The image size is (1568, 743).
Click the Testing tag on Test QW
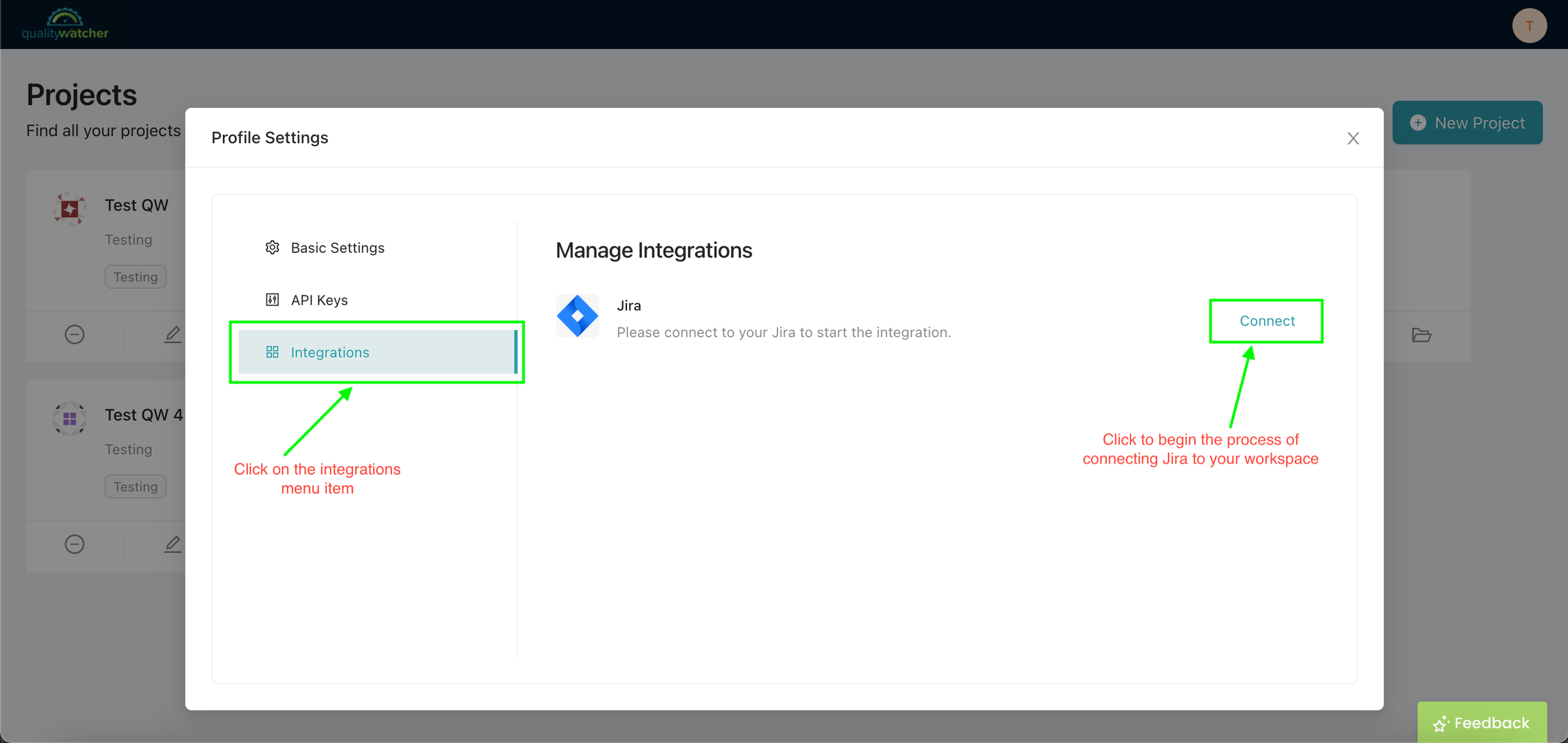(135, 277)
